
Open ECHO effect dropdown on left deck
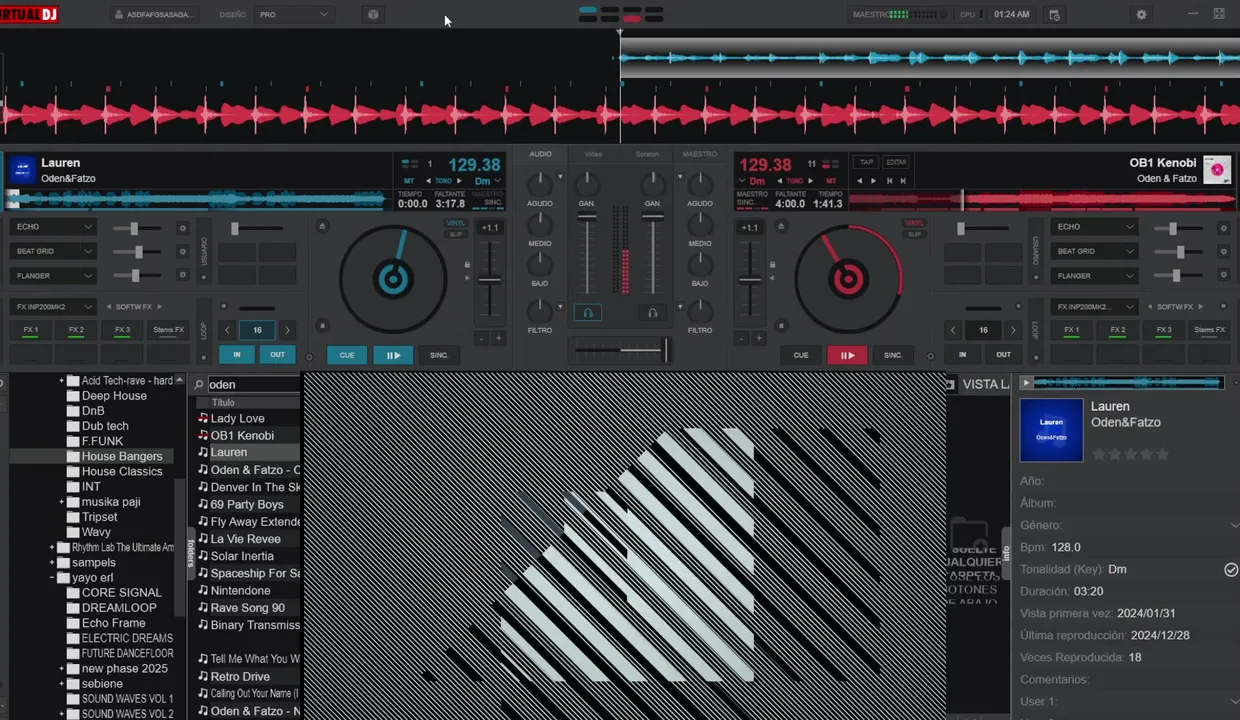pyautogui.click(x=53, y=227)
